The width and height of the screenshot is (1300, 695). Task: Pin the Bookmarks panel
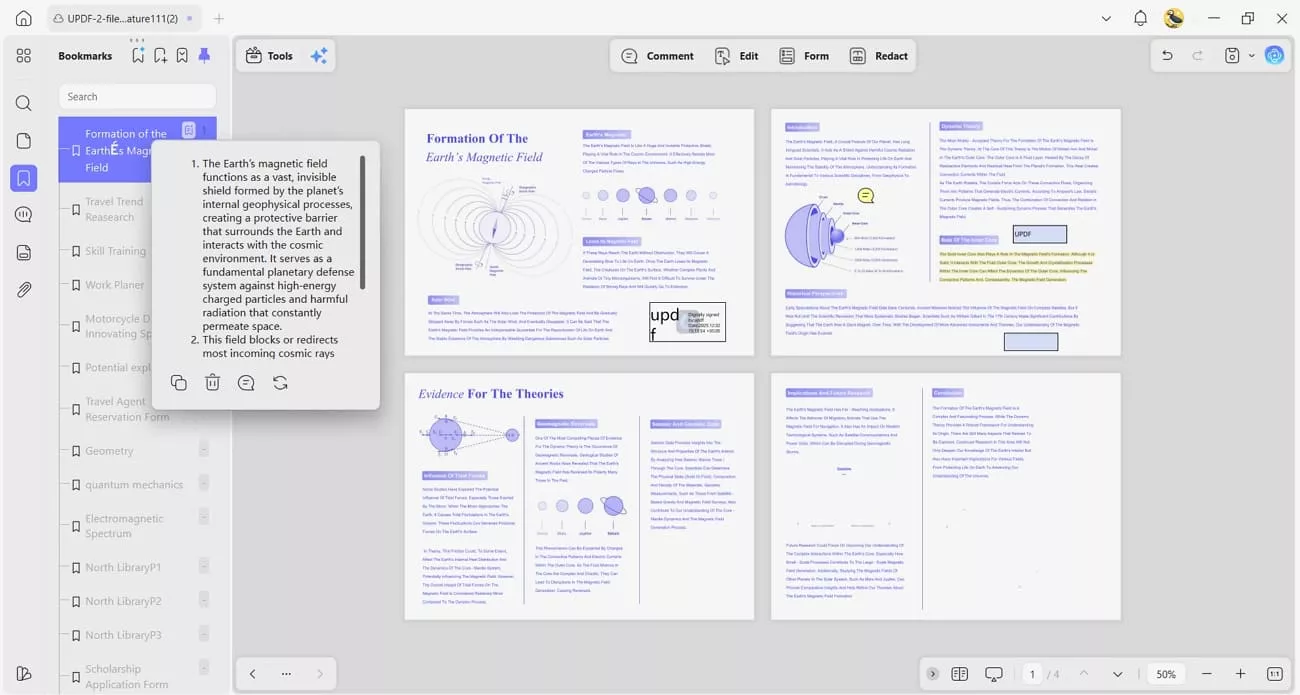coord(204,55)
